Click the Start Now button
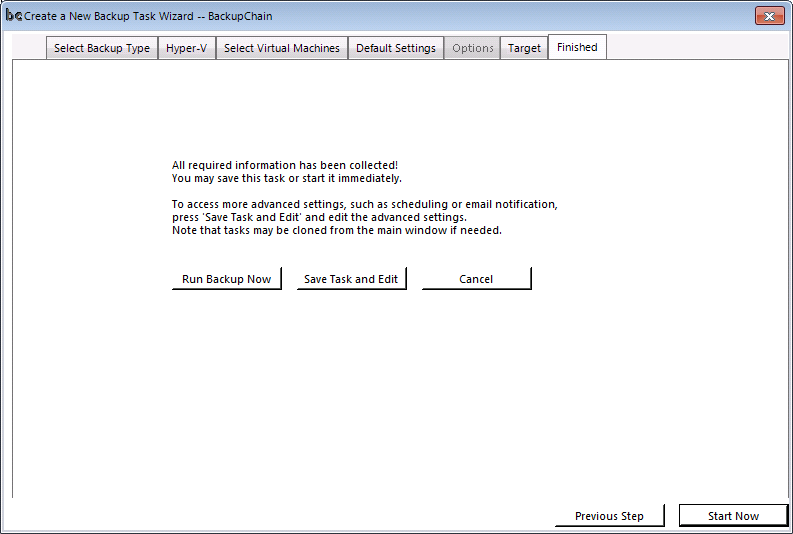 point(733,515)
